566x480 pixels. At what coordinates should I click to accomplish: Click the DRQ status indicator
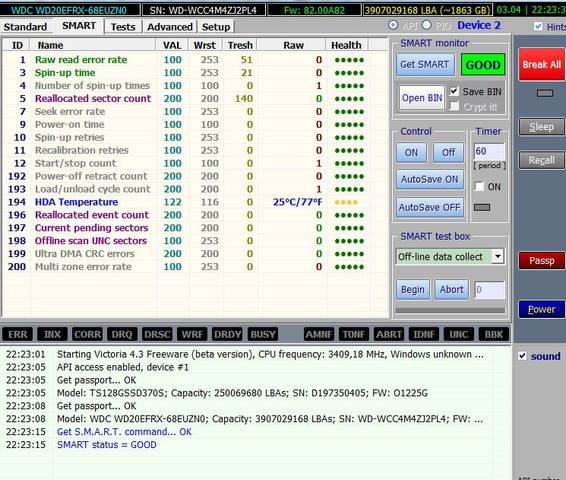[x=122, y=335]
